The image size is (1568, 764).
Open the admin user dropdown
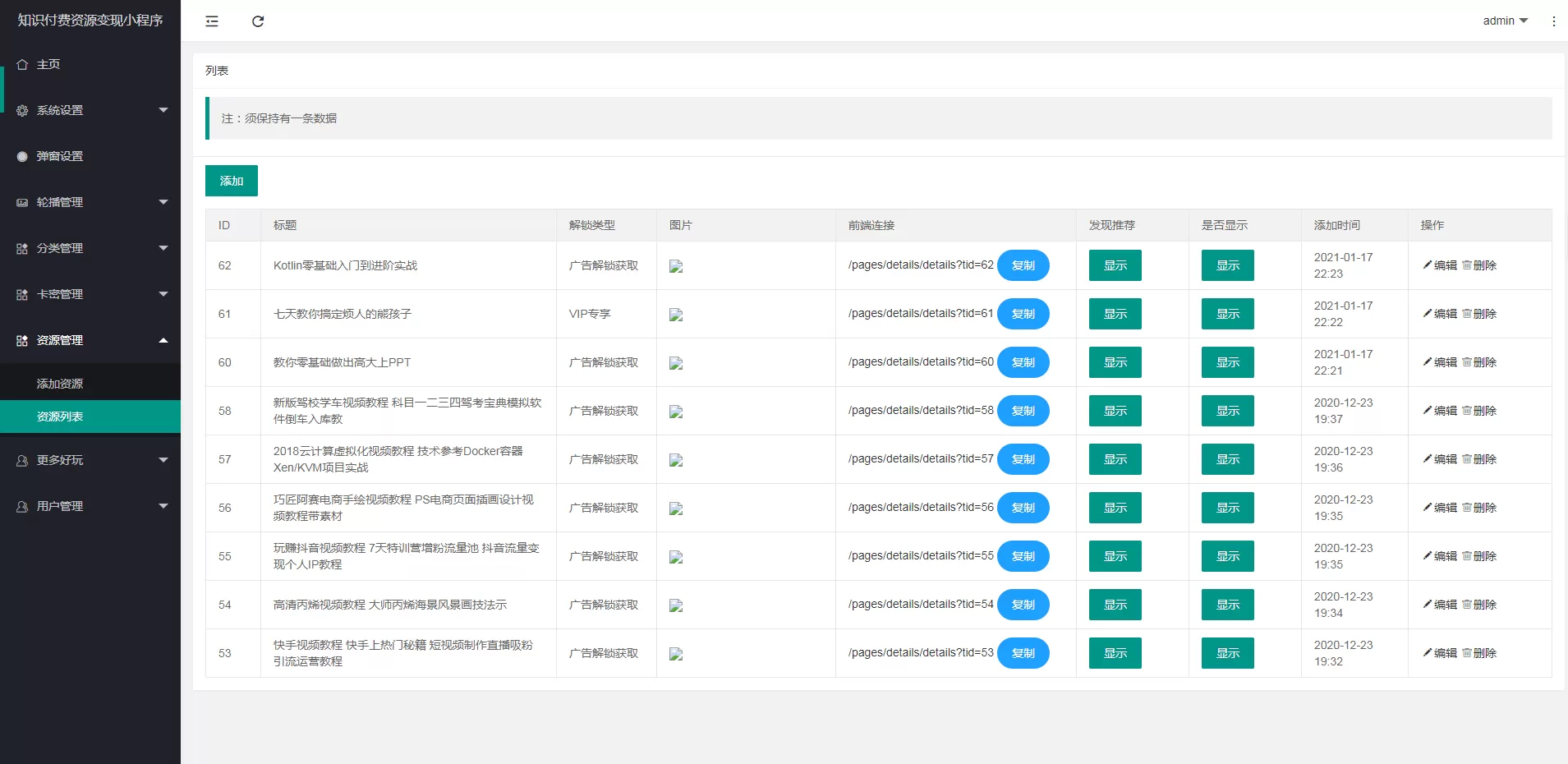tap(1505, 21)
